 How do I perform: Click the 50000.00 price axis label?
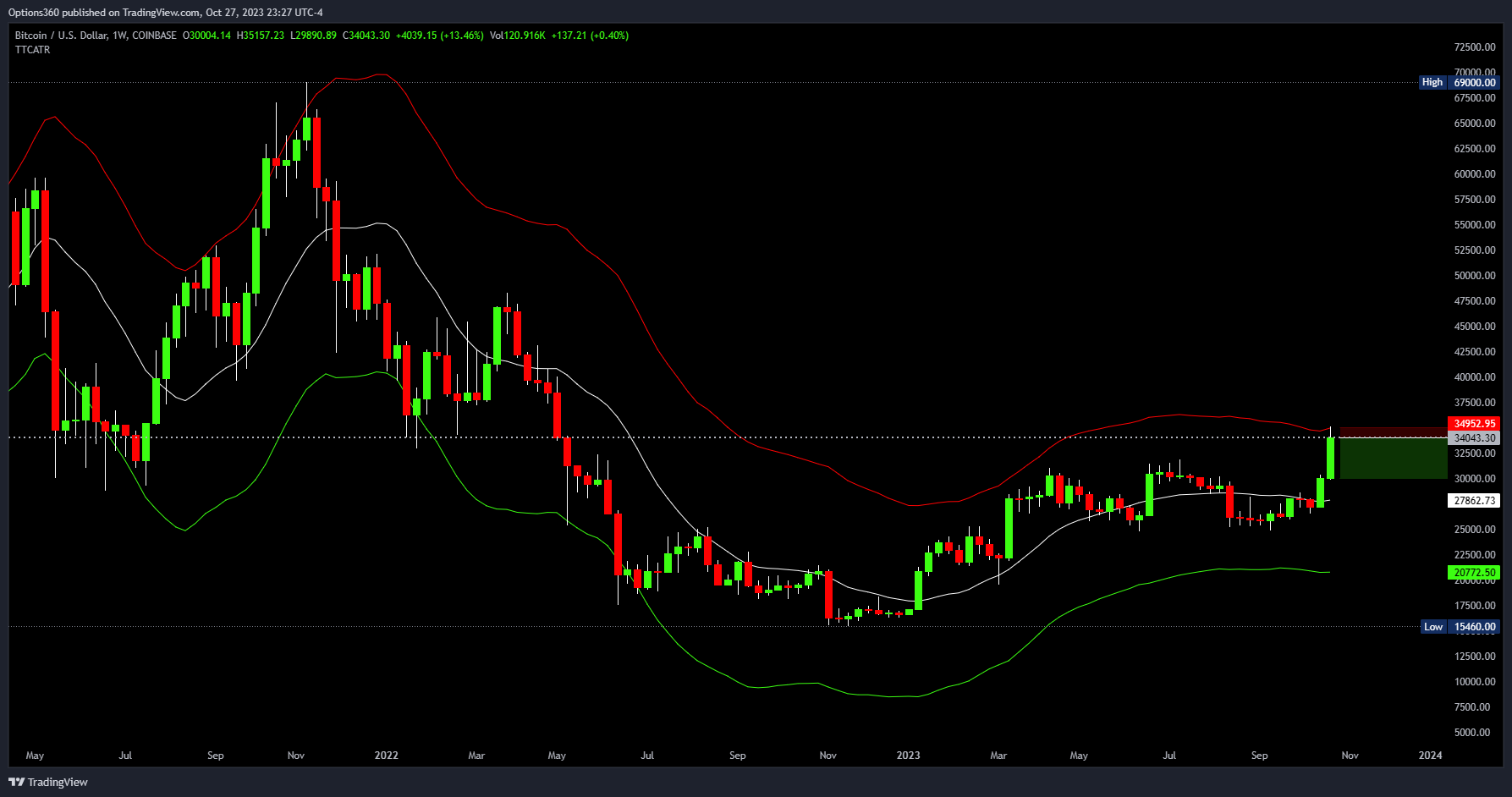[x=1475, y=276]
